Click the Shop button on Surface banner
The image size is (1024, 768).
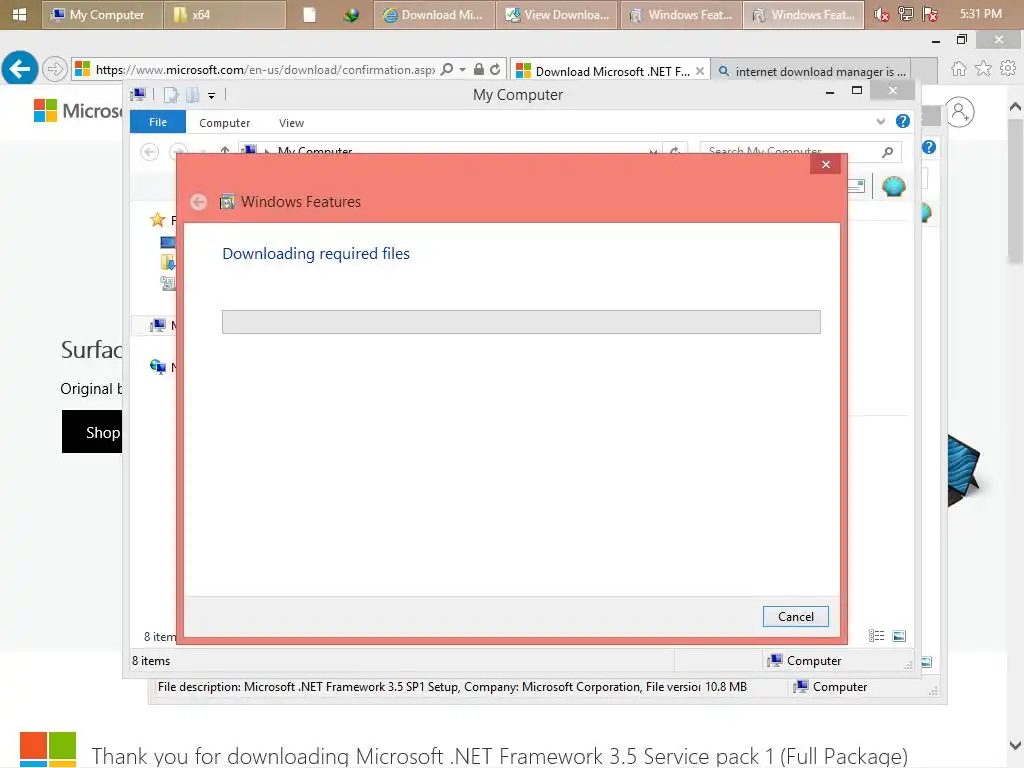[92, 432]
